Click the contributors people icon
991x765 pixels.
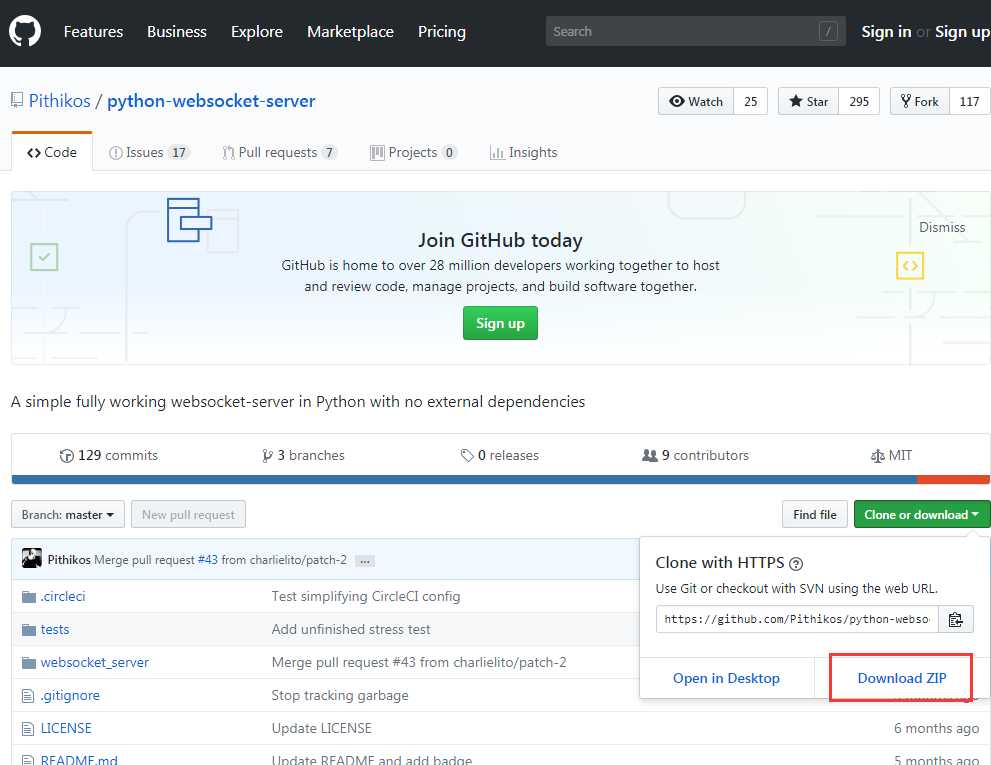(x=650, y=455)
